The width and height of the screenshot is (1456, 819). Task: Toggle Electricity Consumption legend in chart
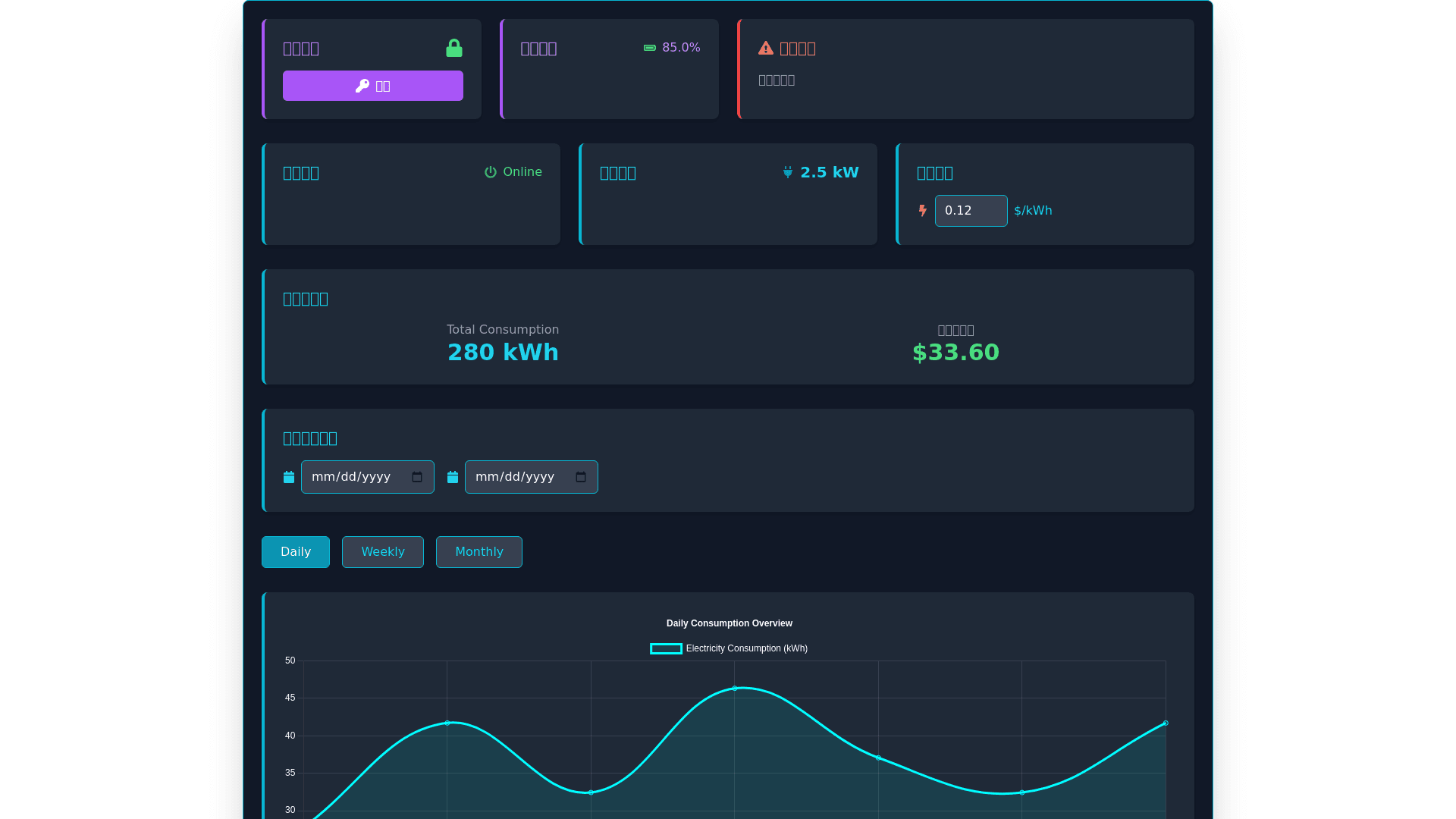tap(729, 648)
